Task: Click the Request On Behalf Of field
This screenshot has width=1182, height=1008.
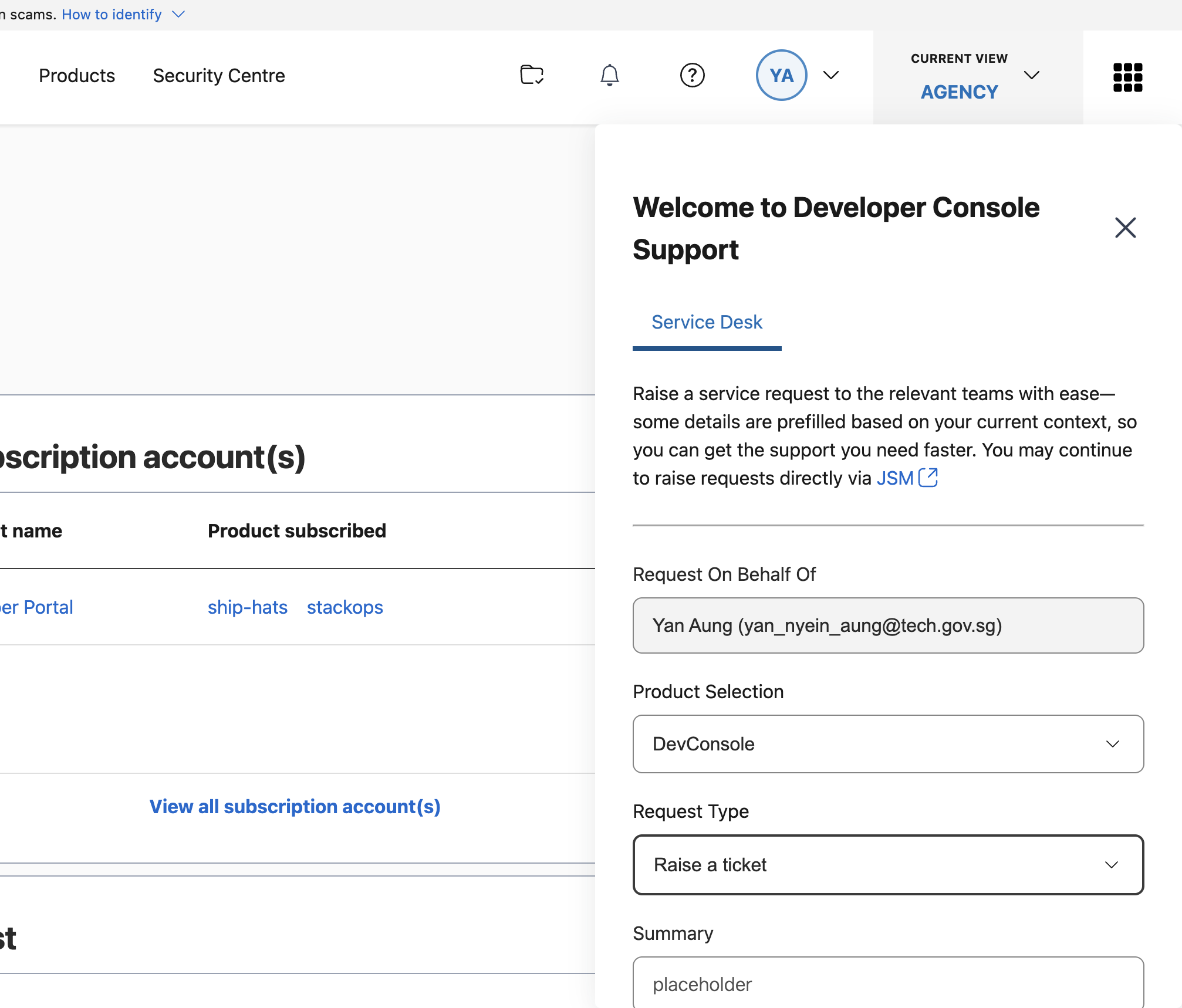Action: click(888, 625)
